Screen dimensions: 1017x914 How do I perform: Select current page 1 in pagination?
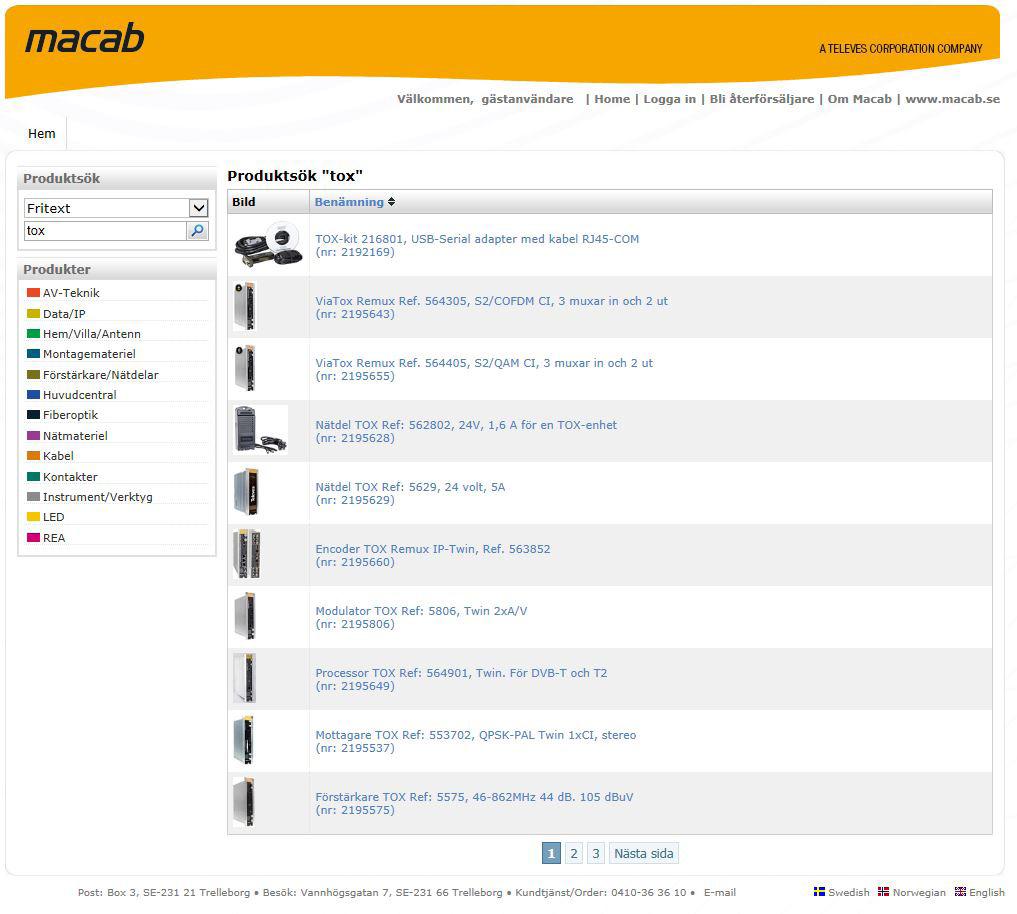pyautogui.click(x=551, y=853)
